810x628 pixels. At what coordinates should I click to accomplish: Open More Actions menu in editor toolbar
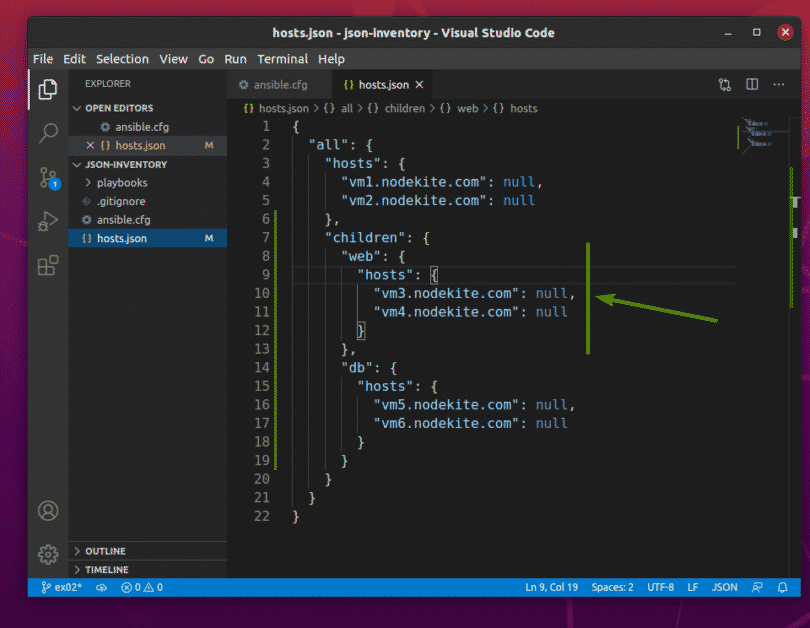[x=779, y=85]
